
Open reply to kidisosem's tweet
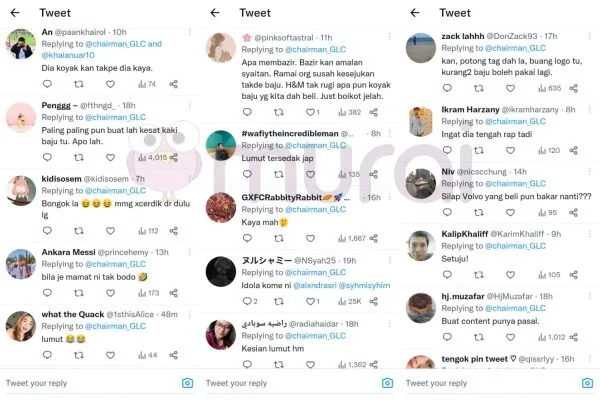click(x=47, y=230)
